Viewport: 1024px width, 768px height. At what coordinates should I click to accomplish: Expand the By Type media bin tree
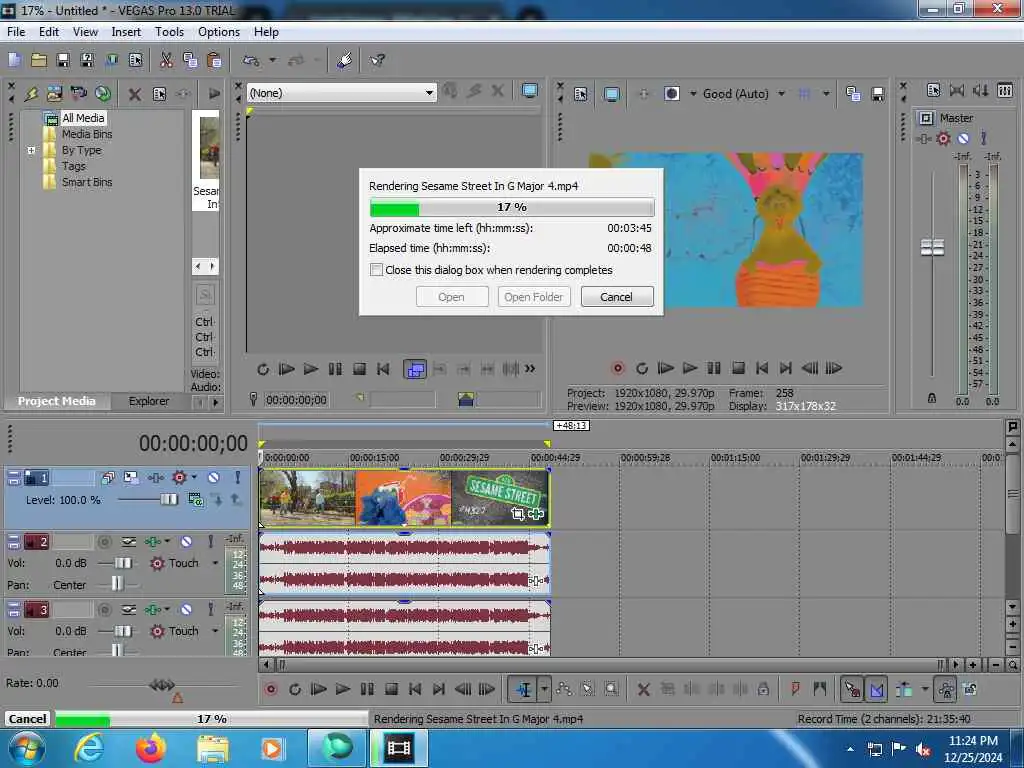(x=31, y=150)
